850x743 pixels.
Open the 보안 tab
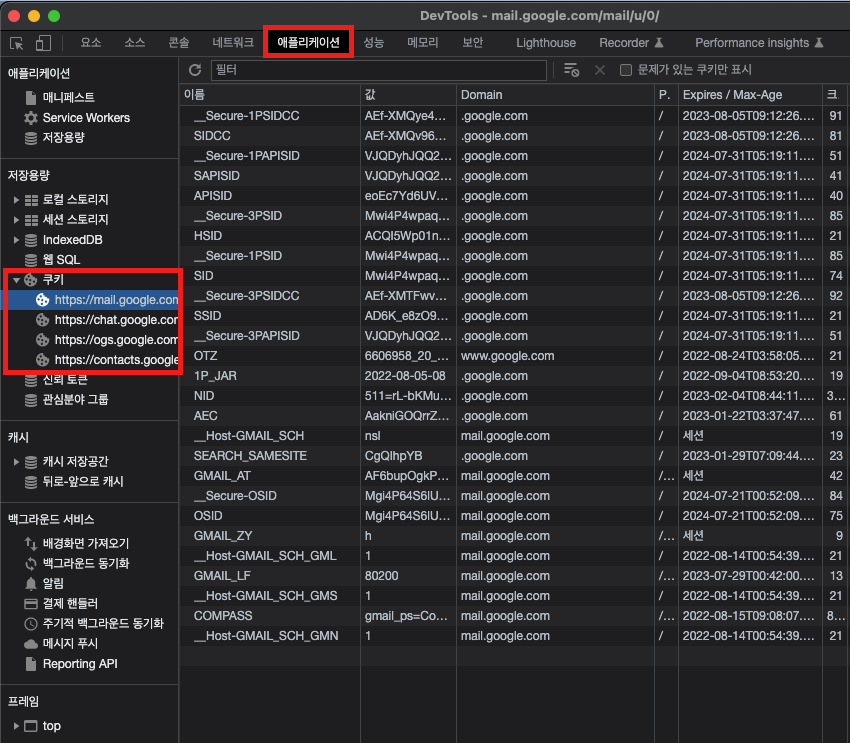[473, 43]
